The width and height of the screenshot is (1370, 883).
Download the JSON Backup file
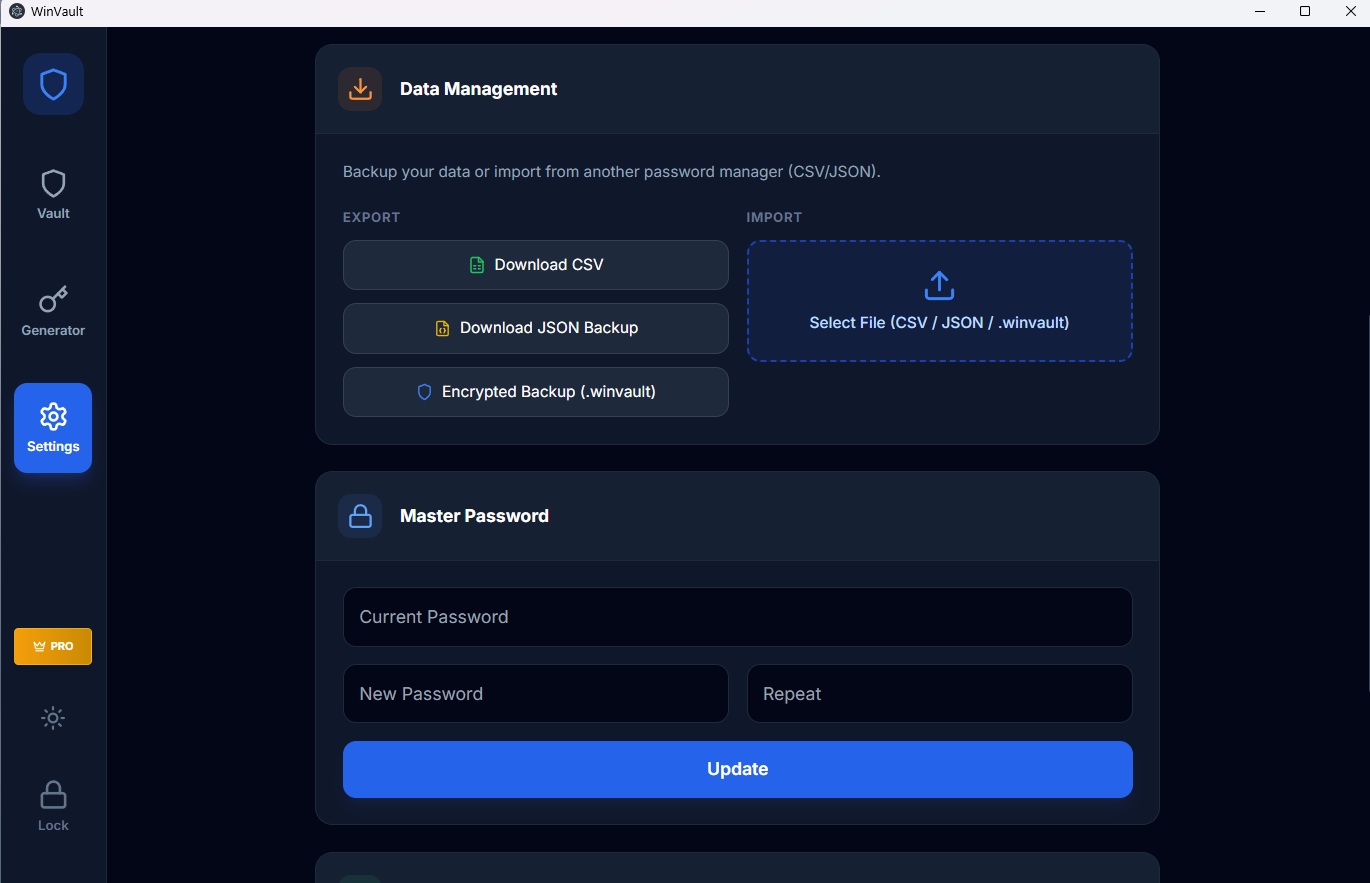pyautogui.click(x=536, y=328)
